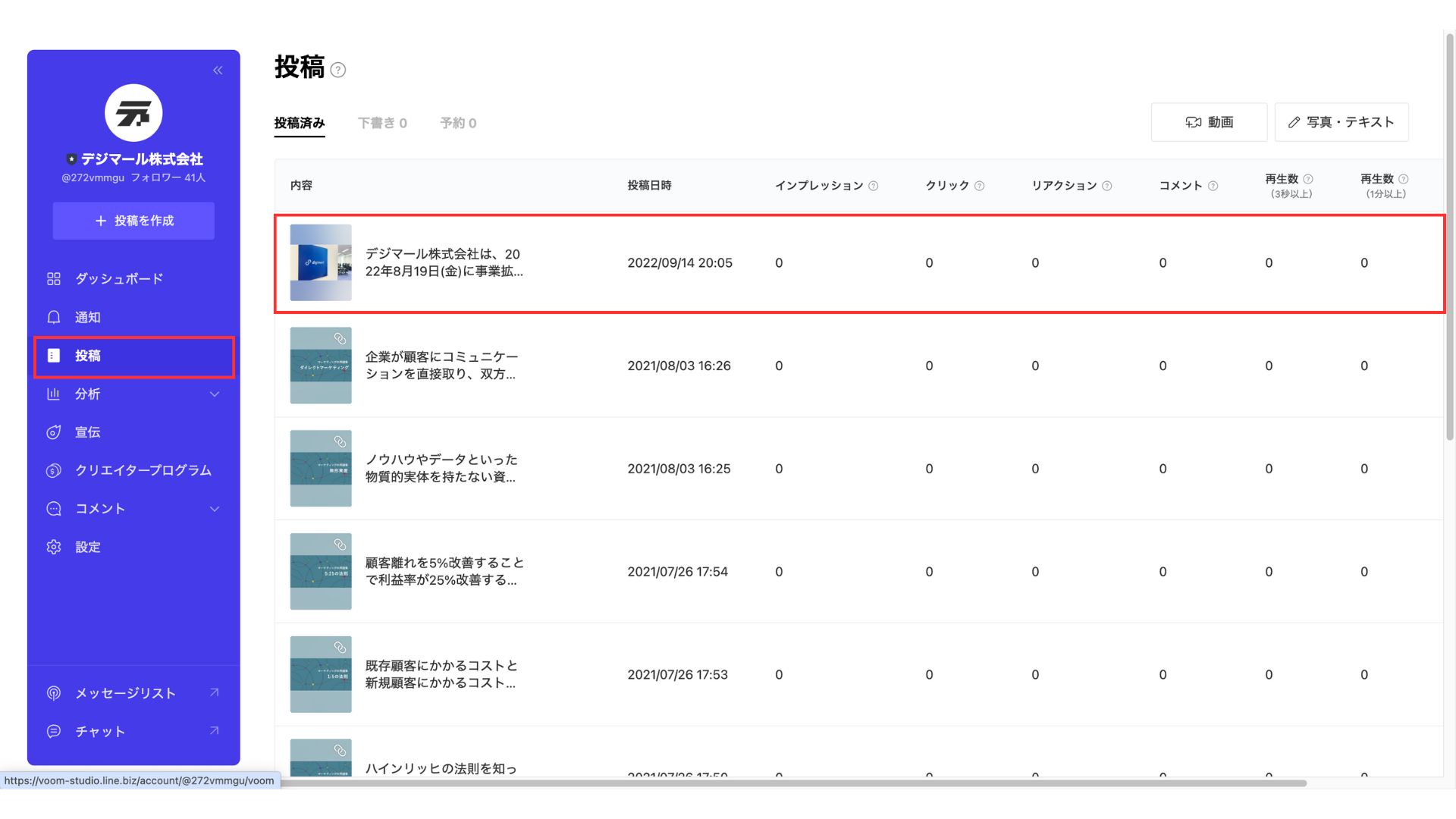Click the リアクション column help icon

pos(1106,186)
